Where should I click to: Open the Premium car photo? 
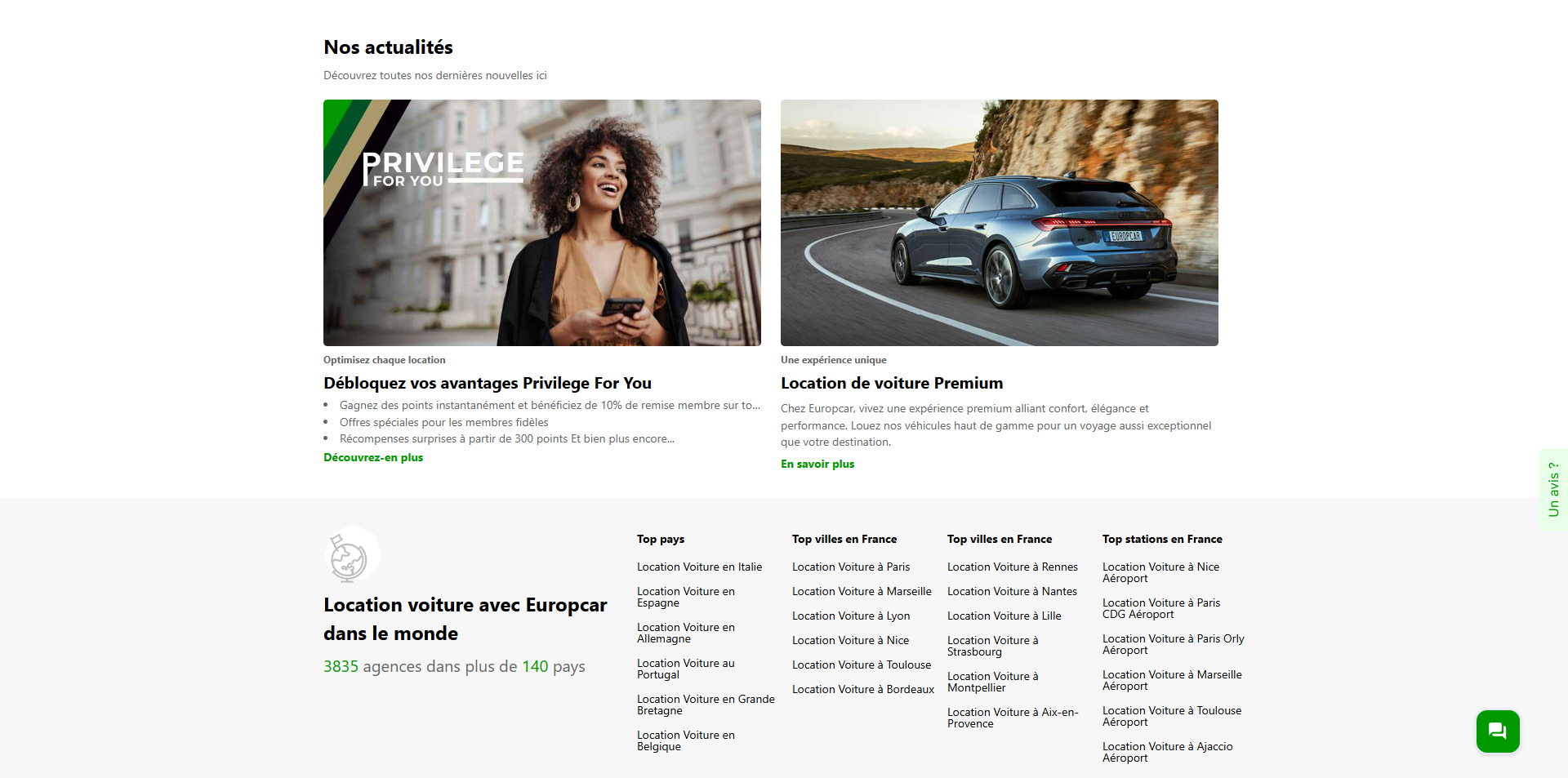click(1000, 223)
